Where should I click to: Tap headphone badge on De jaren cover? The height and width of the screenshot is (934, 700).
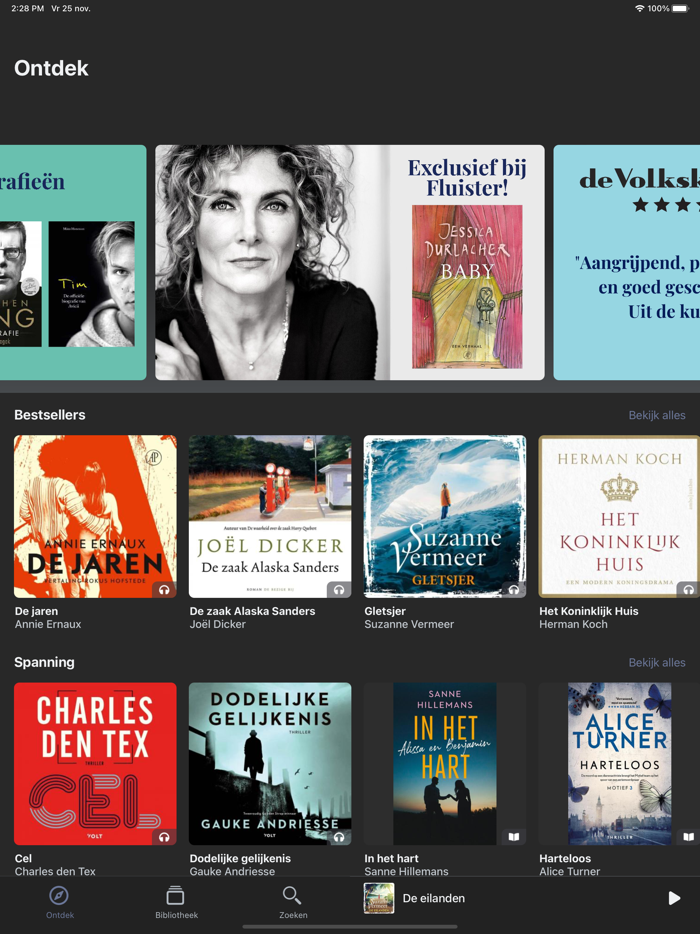pyautogui.click(x=164, y=590)
